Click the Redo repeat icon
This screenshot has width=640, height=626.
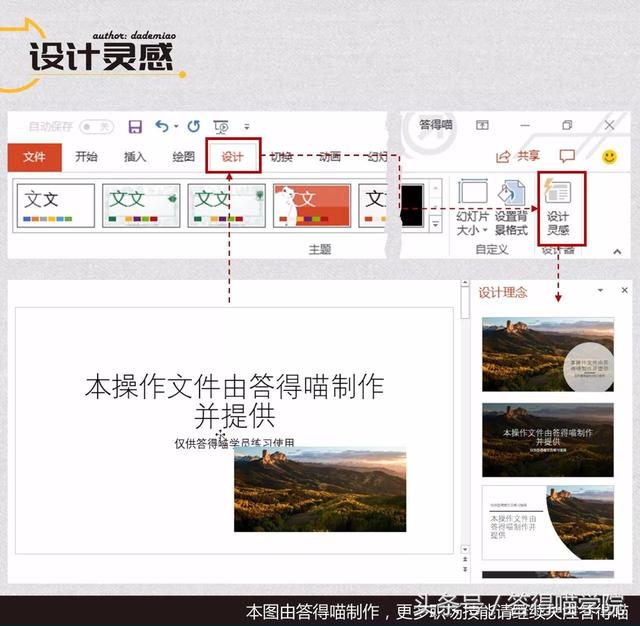click(x=193, y=127)
